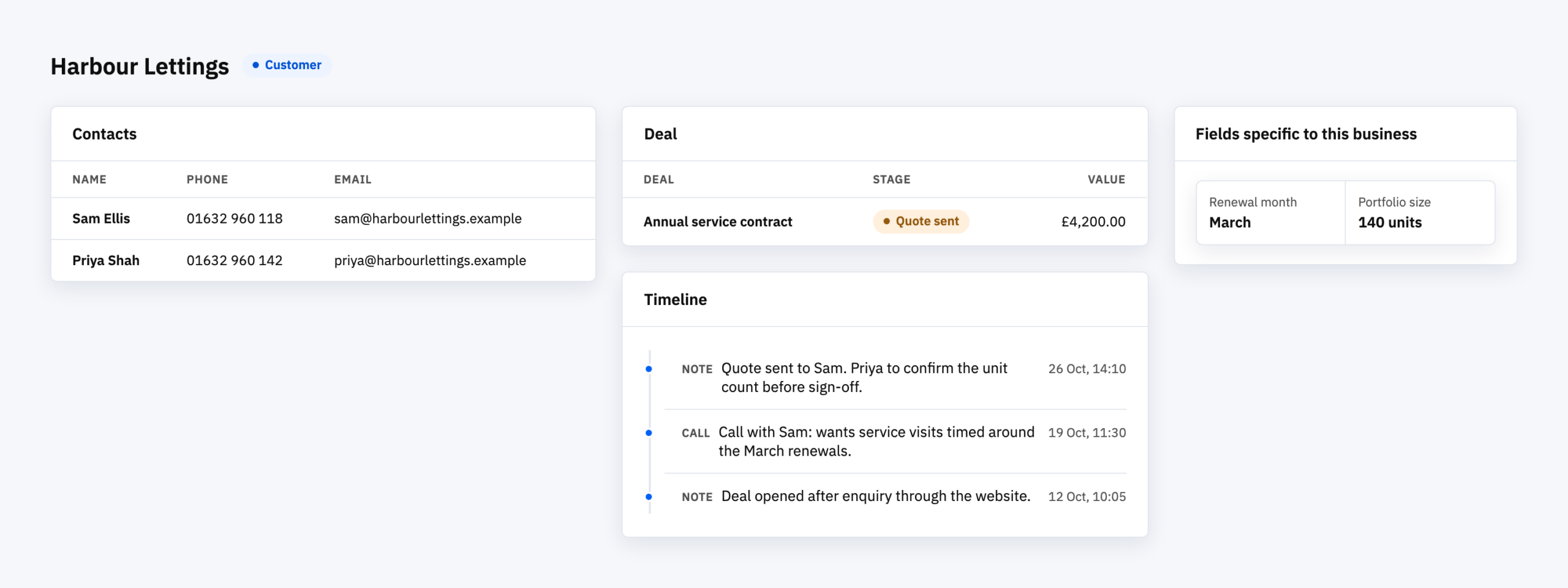Select phone number 01632 960 142
This screenshot has width=1568, height=588.
pyautogui.click(x=235, y=260)
